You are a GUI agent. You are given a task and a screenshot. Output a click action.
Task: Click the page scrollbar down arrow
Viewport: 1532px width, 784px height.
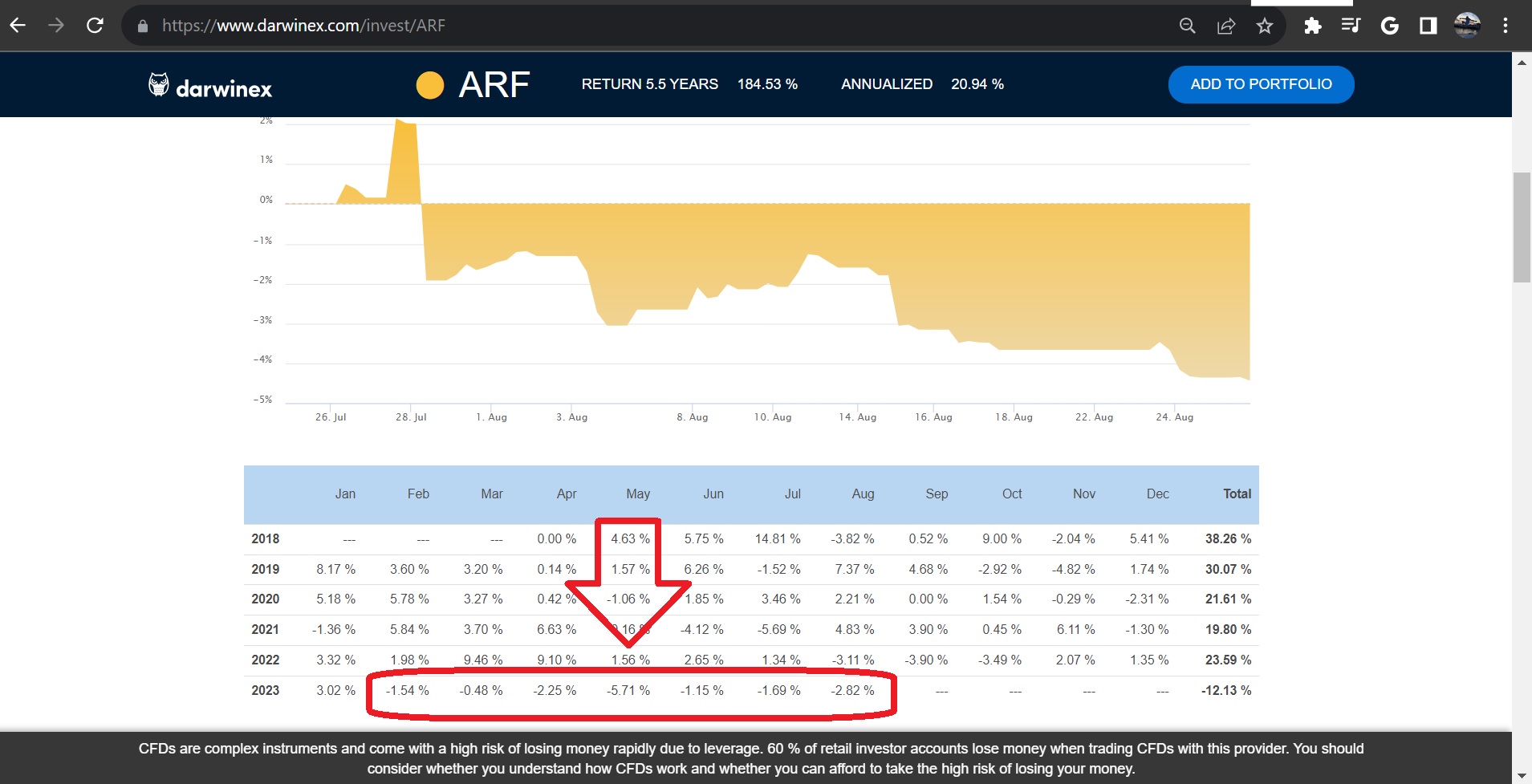[1522, 775]
